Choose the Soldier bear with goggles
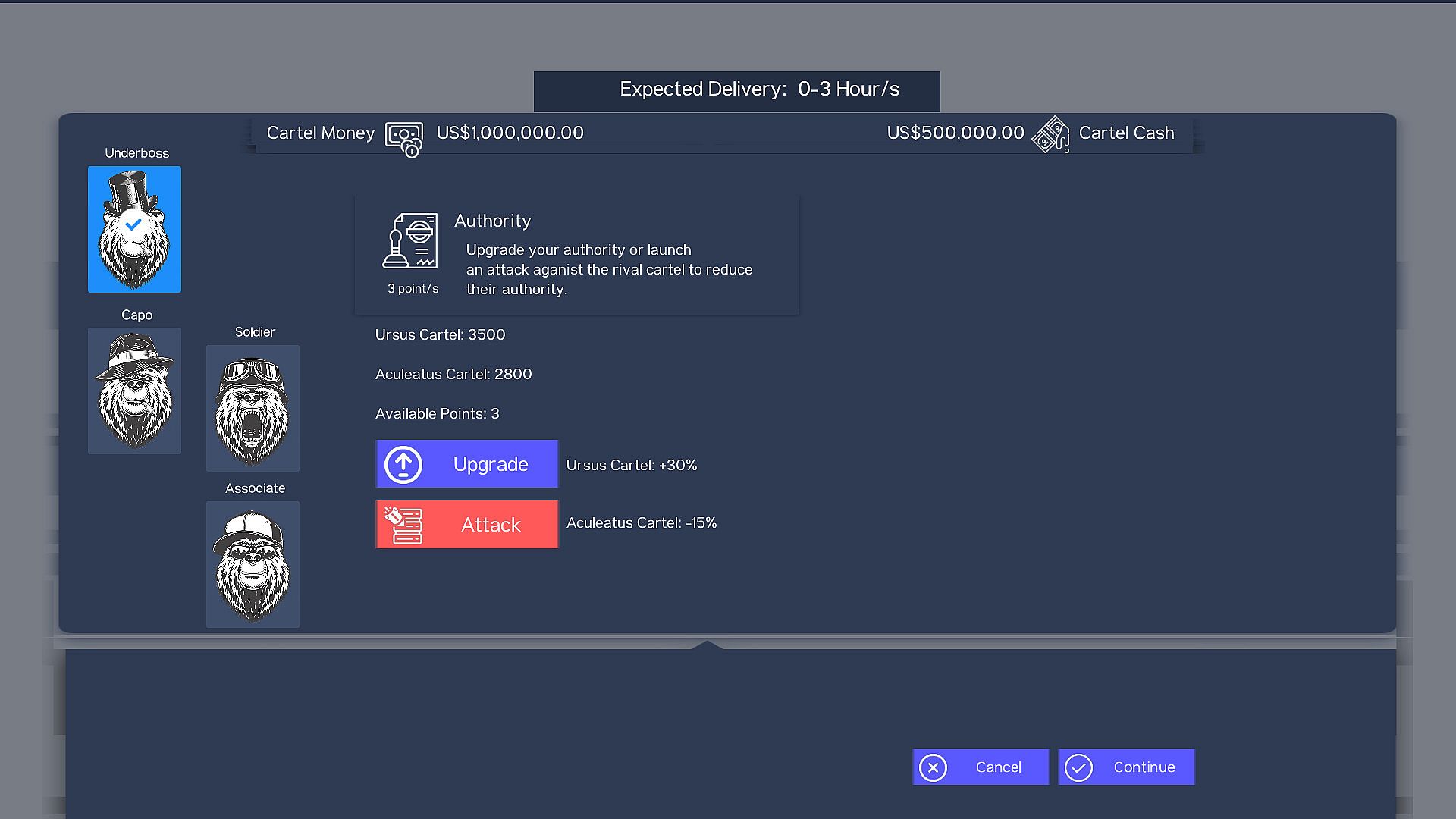 (253, 408)
